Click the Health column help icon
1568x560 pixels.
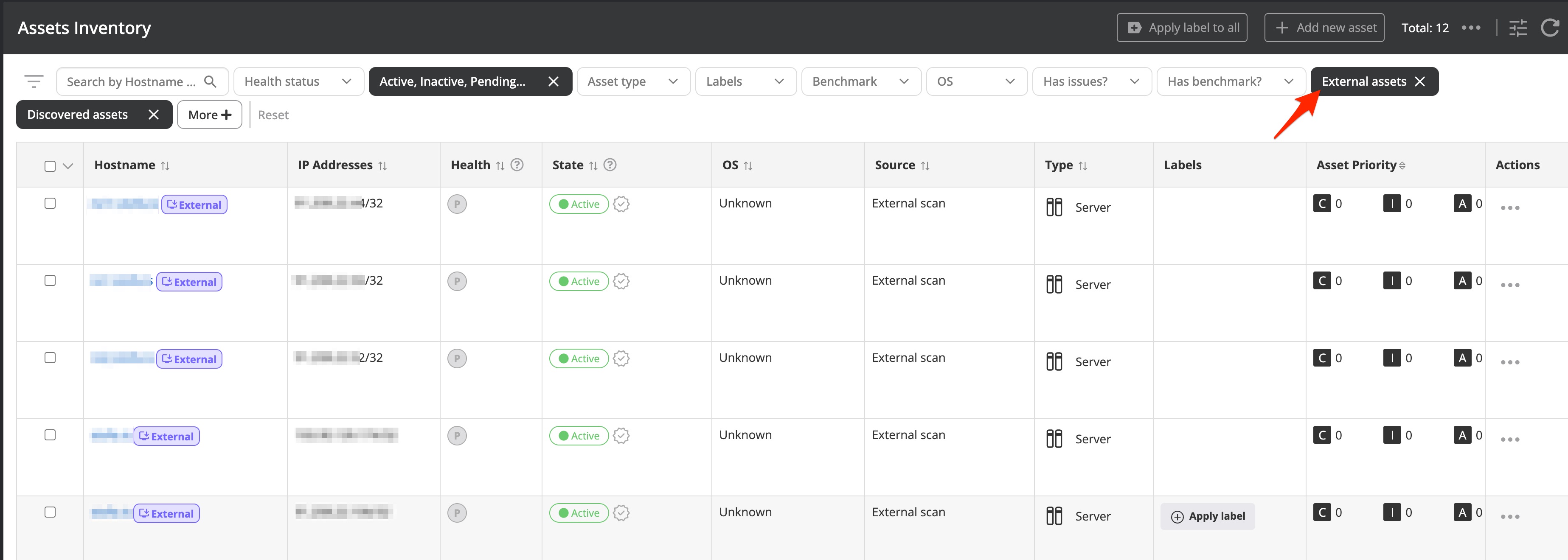click(x=517, y=165)
